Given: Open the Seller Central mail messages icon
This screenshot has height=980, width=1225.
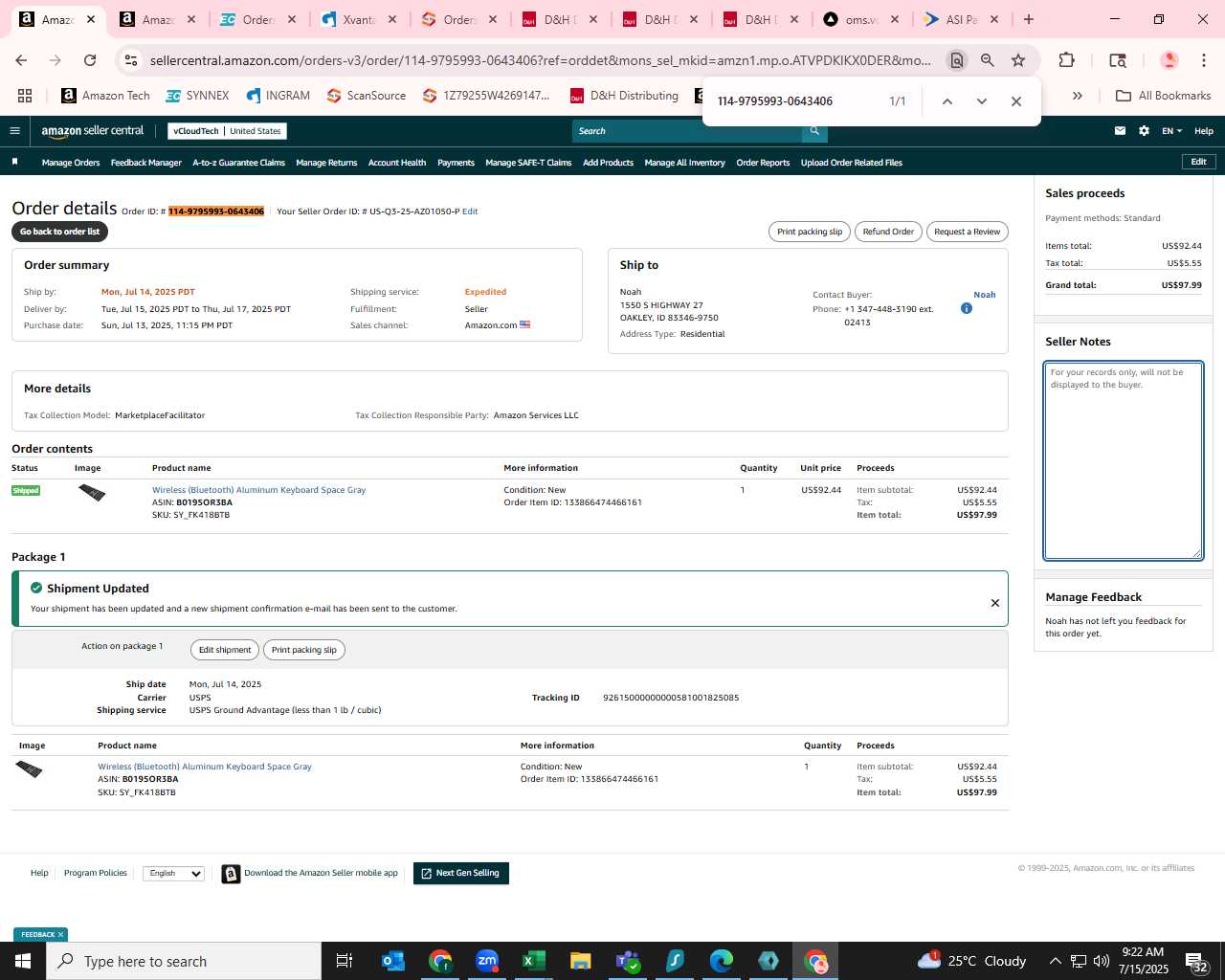Looking at the screenshot, I should coord(1120,131).
